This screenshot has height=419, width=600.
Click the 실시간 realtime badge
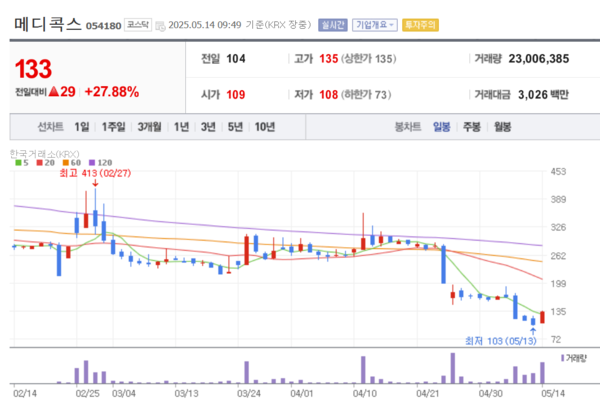click(x=333, y=25)
